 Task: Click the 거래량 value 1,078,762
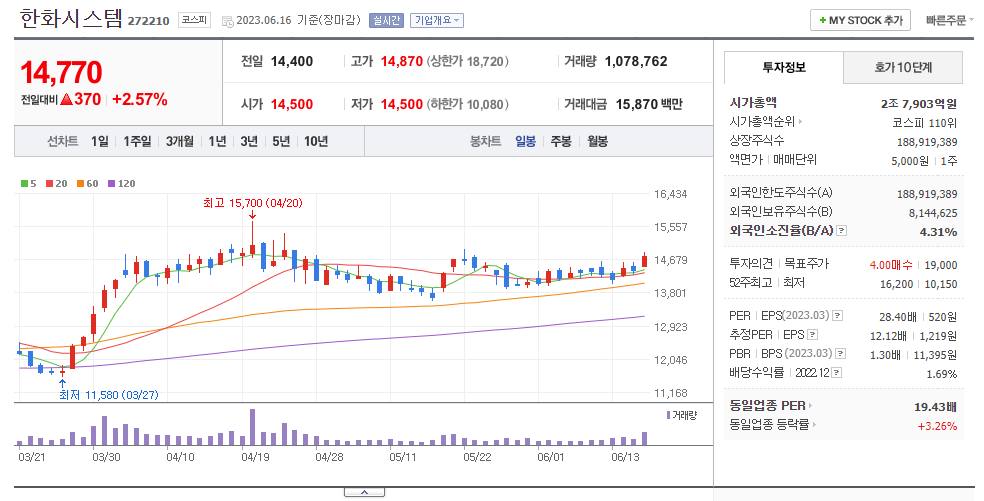pyautogui.click(x=636, y=62)
